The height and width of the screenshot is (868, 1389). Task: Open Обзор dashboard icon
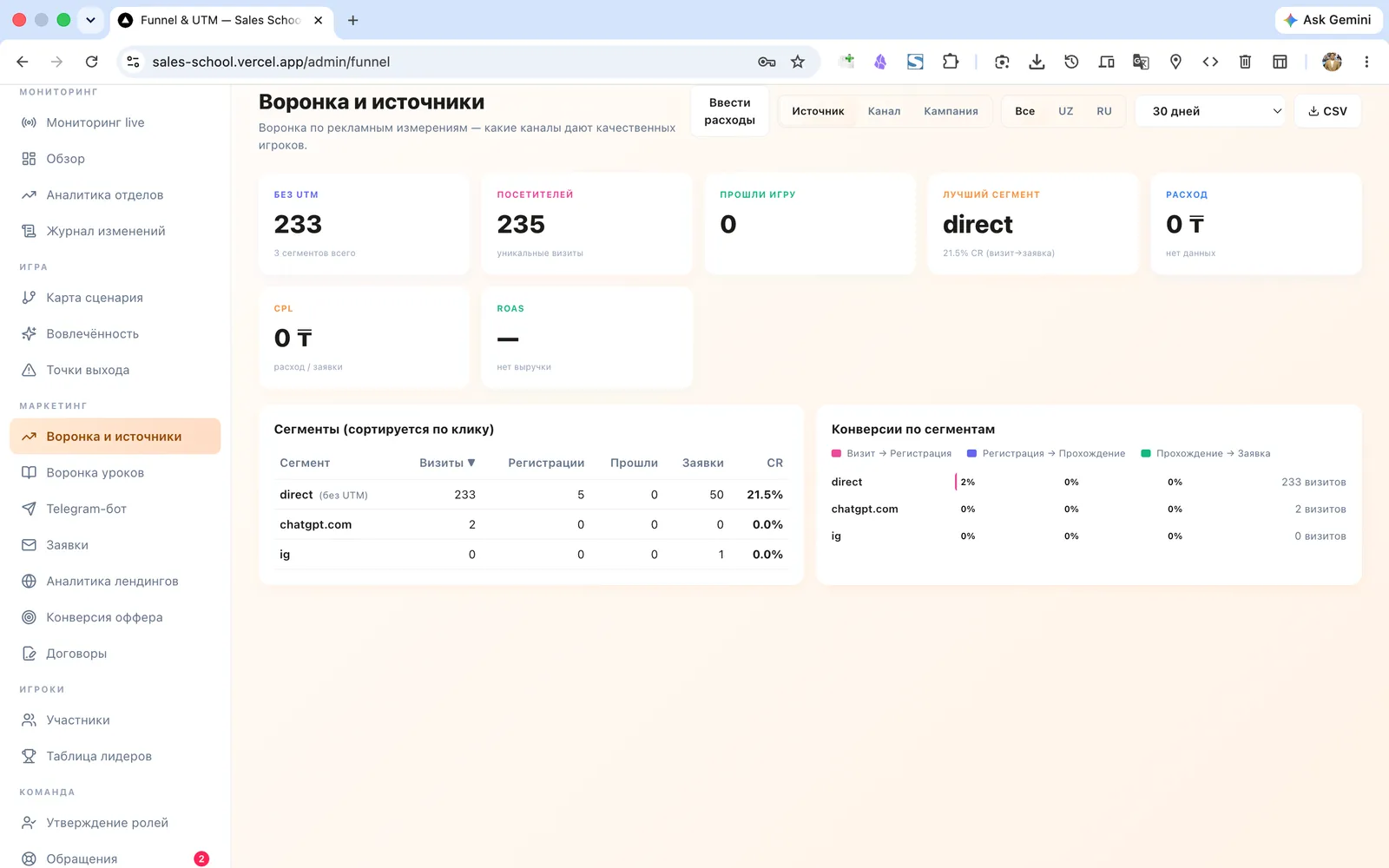click(29, 159)
